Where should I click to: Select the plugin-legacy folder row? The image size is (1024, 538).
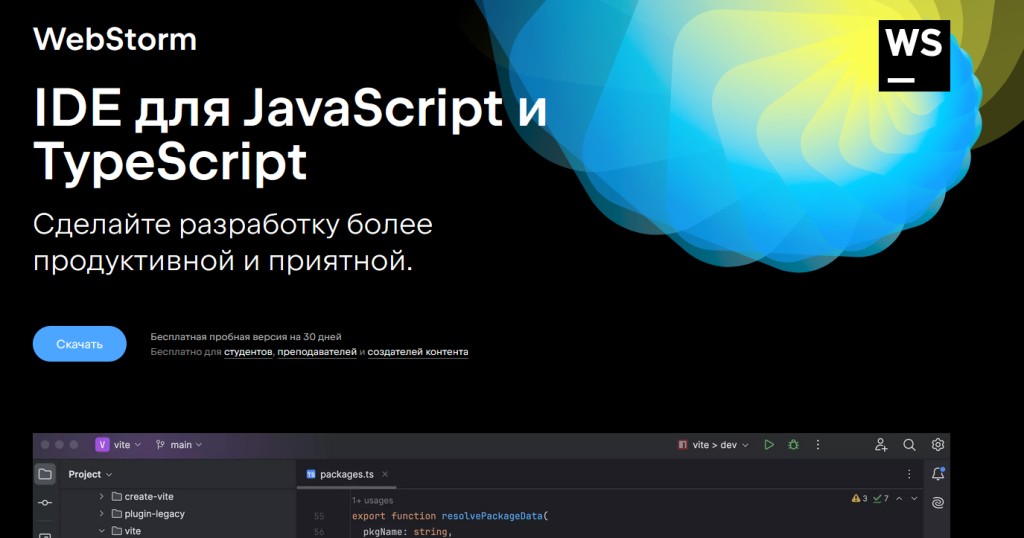click(x=178, y=514)
